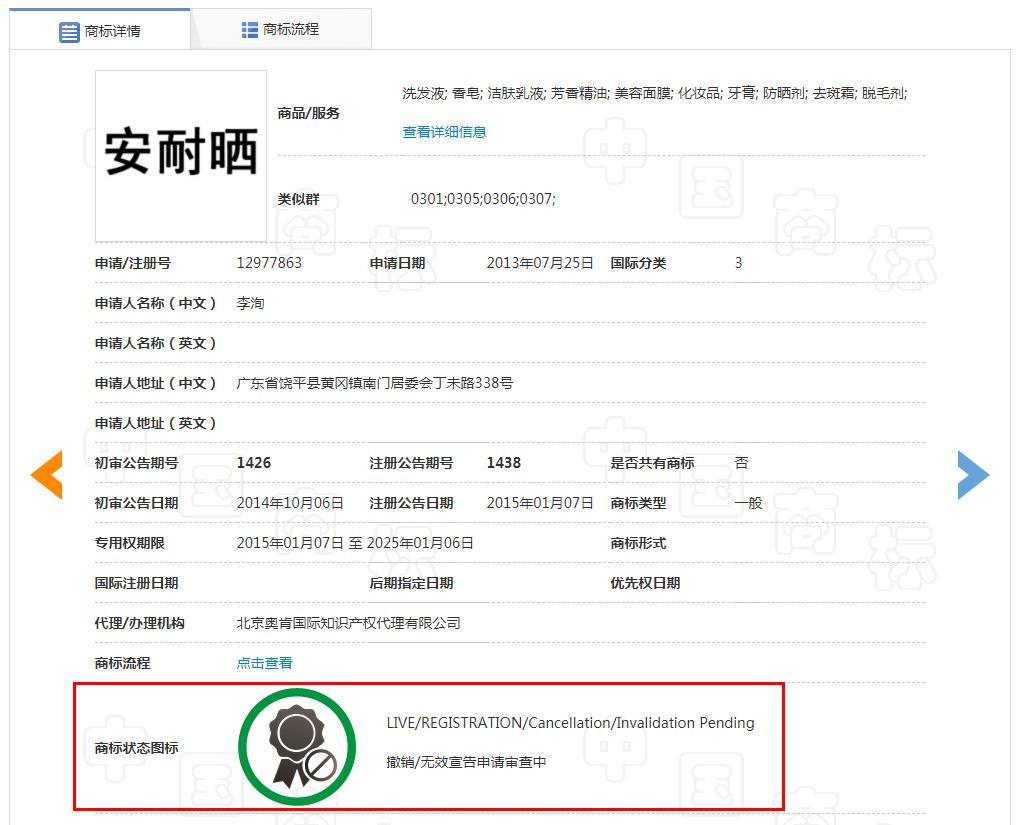This screenshot has width=1028, height=825.
Task: Click applicant name 李洵
Action: pos(250,303)
